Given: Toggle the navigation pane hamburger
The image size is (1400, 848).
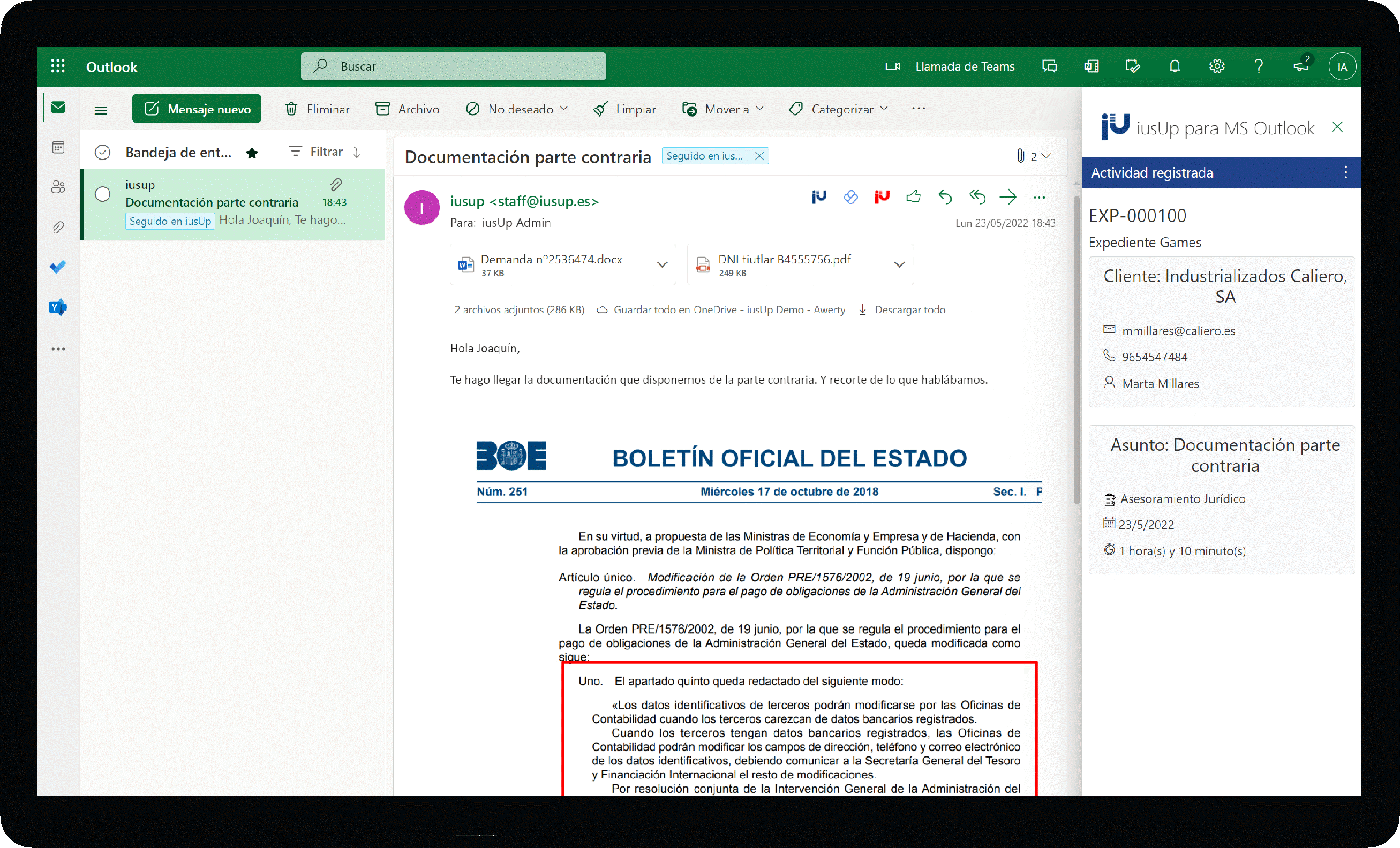Looking at the screenshot, I should [101, 110].
